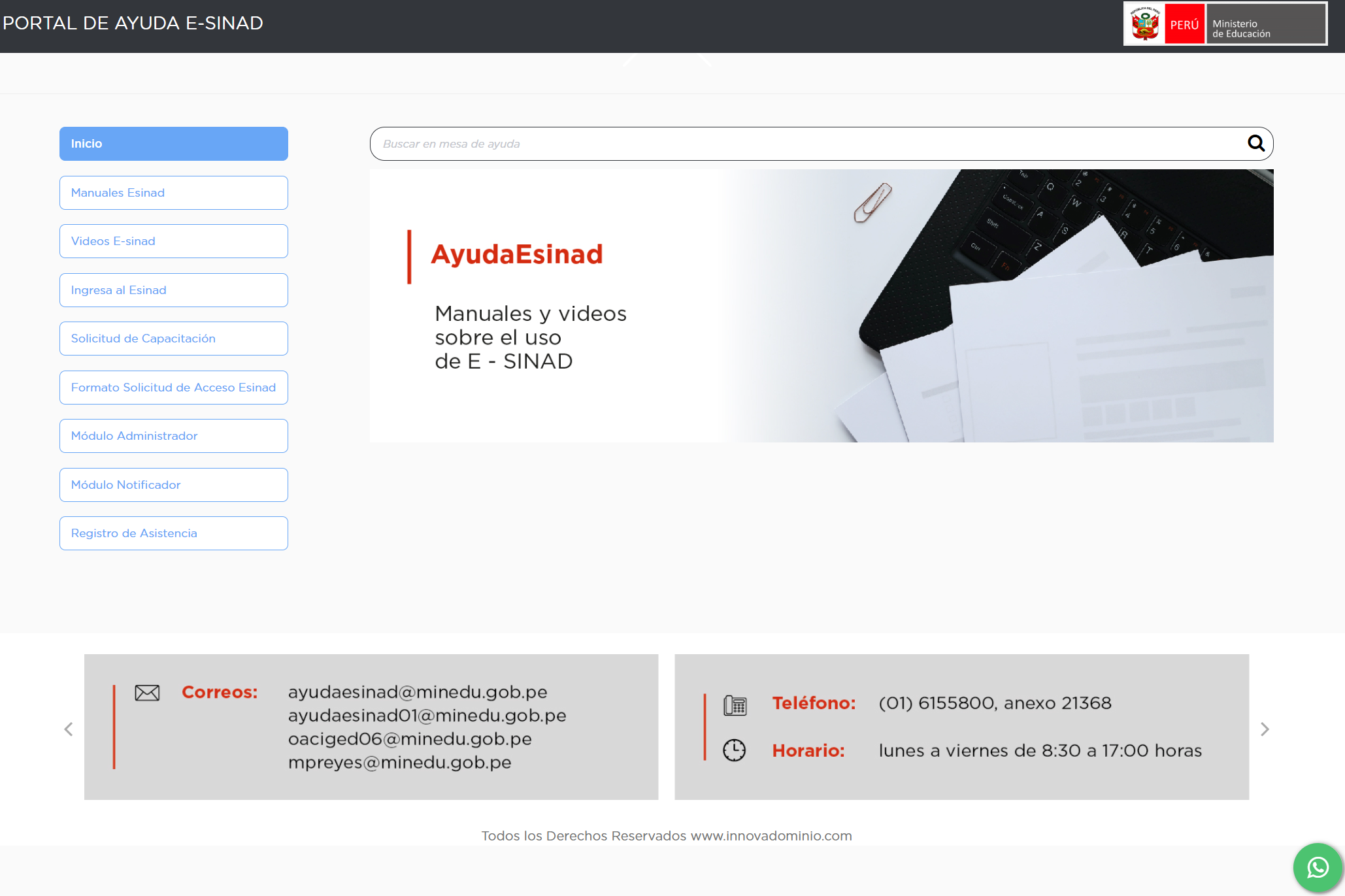Click the clock icon next to Horario
Screen dimensions: 1345x896
[x=735, y=750]
